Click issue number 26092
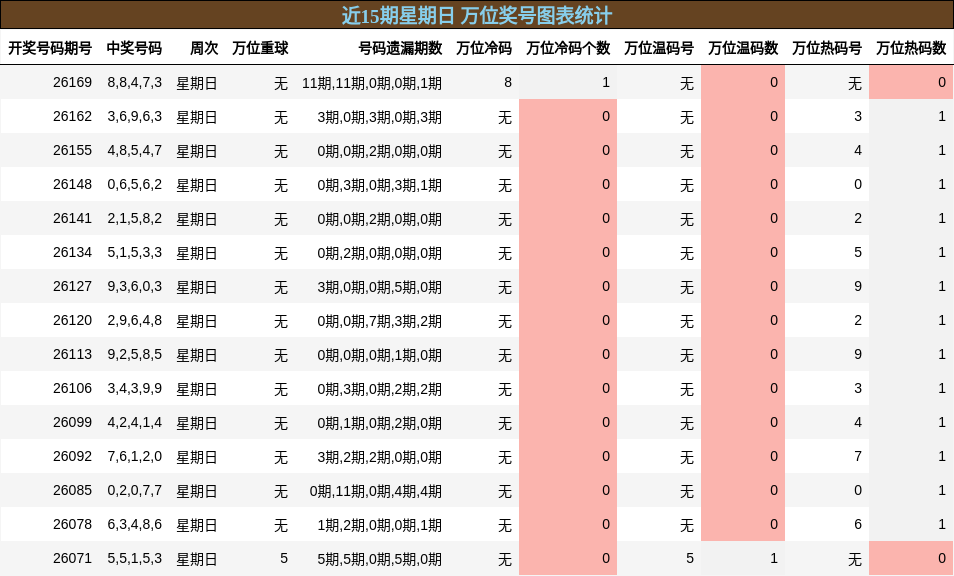Viewport: 954px width, 576px height. (x=72, y=457)
